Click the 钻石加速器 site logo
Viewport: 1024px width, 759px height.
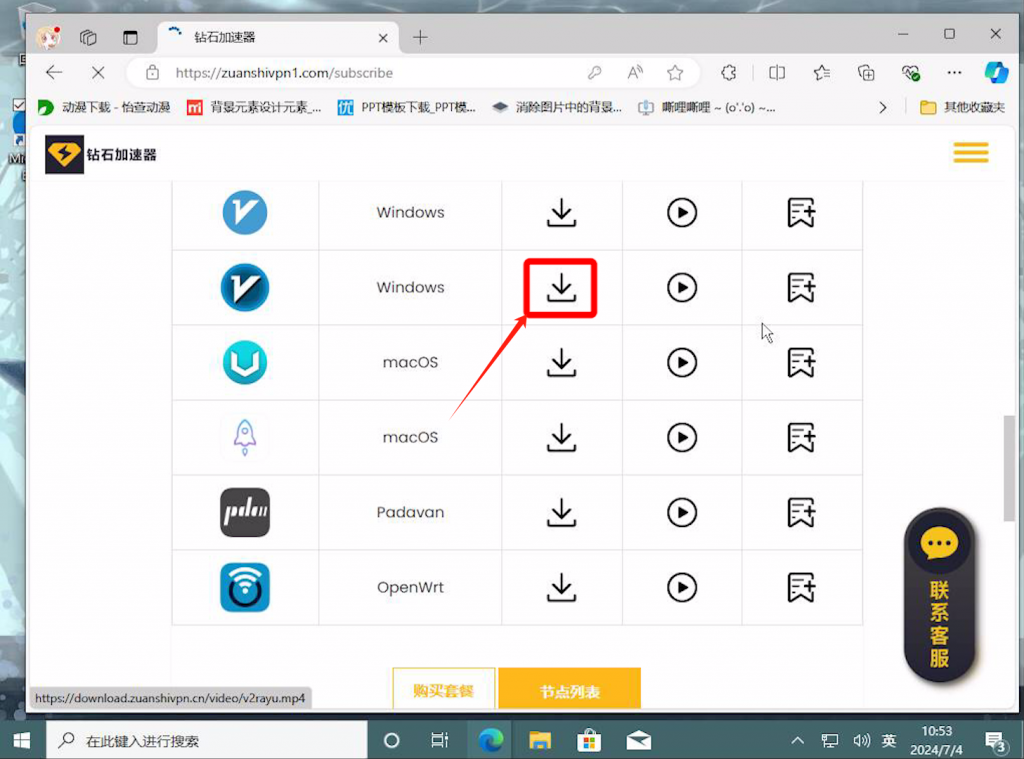pos(101,155)
